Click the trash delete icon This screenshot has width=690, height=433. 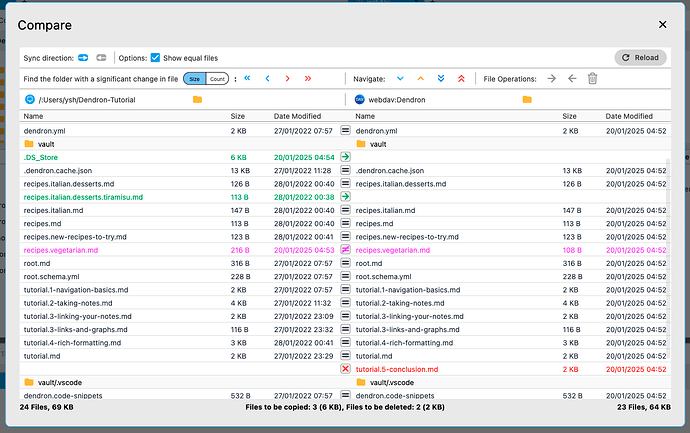[x=592, y=78]
